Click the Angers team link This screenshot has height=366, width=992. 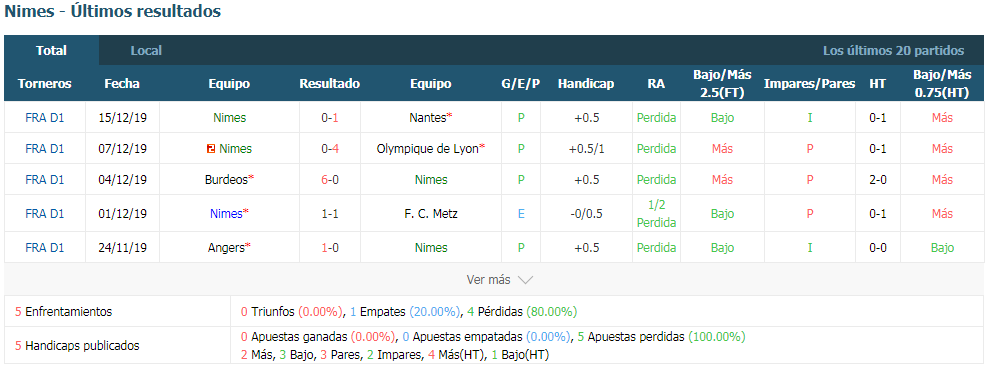pos(226,248)
